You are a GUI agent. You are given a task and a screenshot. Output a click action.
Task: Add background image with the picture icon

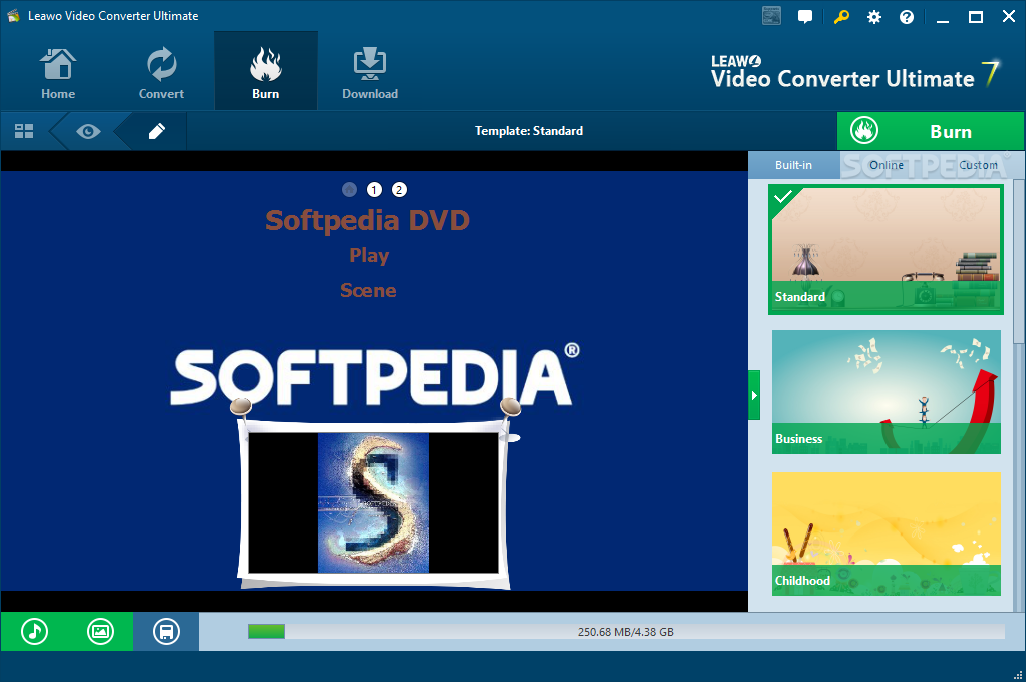point(100,632)
